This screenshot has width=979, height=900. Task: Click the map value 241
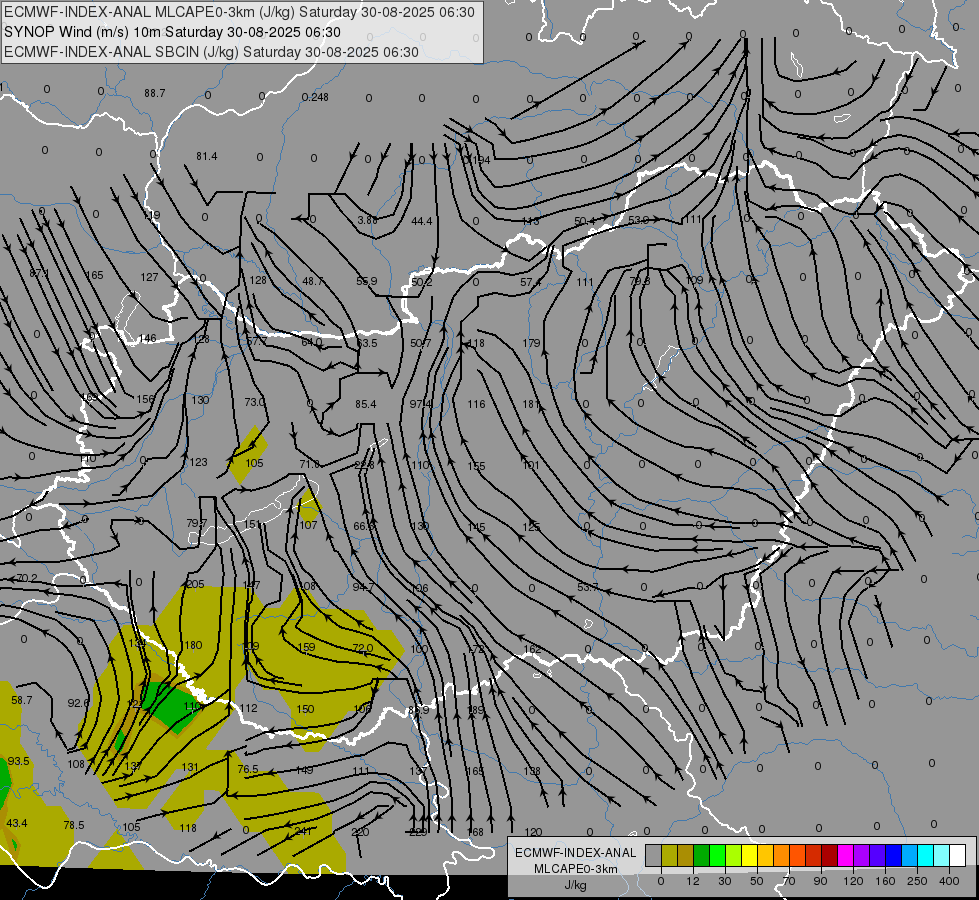point(303,831)
